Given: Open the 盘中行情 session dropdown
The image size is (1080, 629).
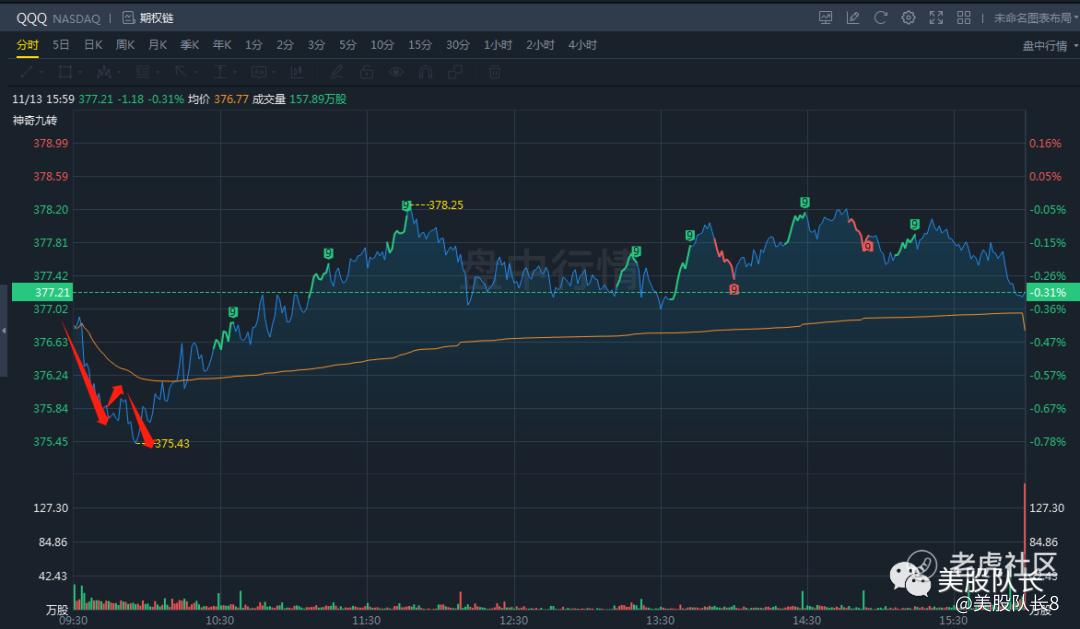Looking at the screenshot, I should 1048,45.
